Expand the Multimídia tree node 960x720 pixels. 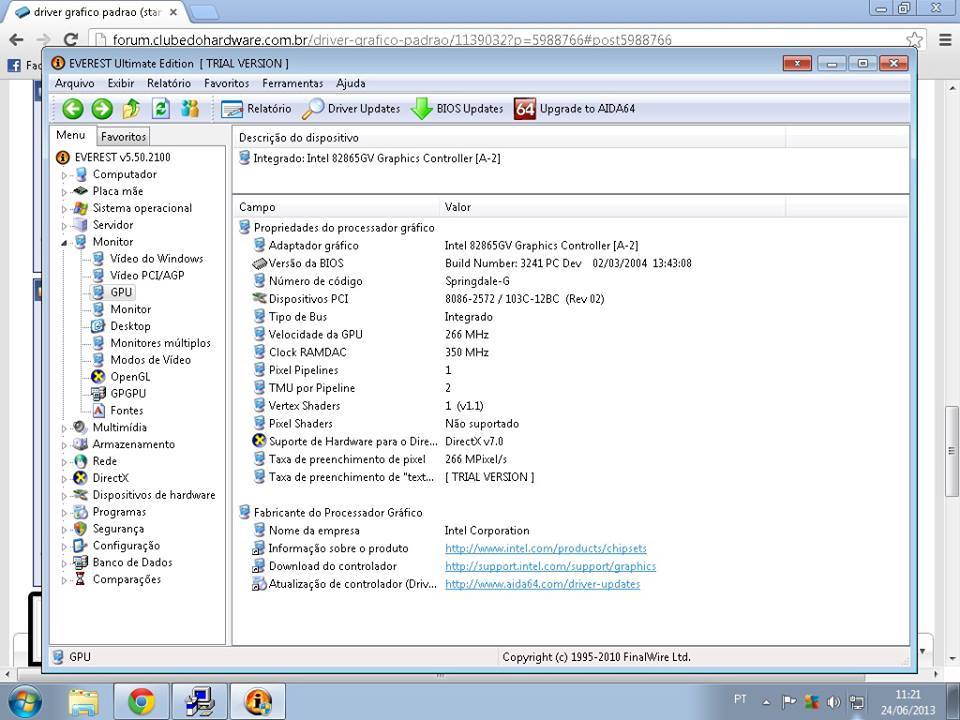tap(64, 428)
